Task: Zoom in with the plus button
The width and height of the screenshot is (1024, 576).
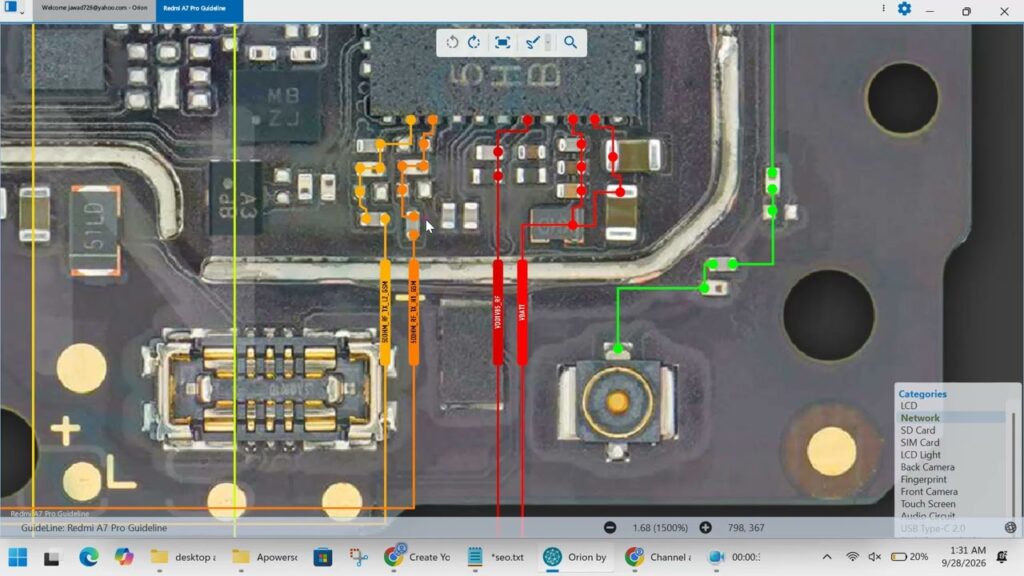Action: pos(705,528)
